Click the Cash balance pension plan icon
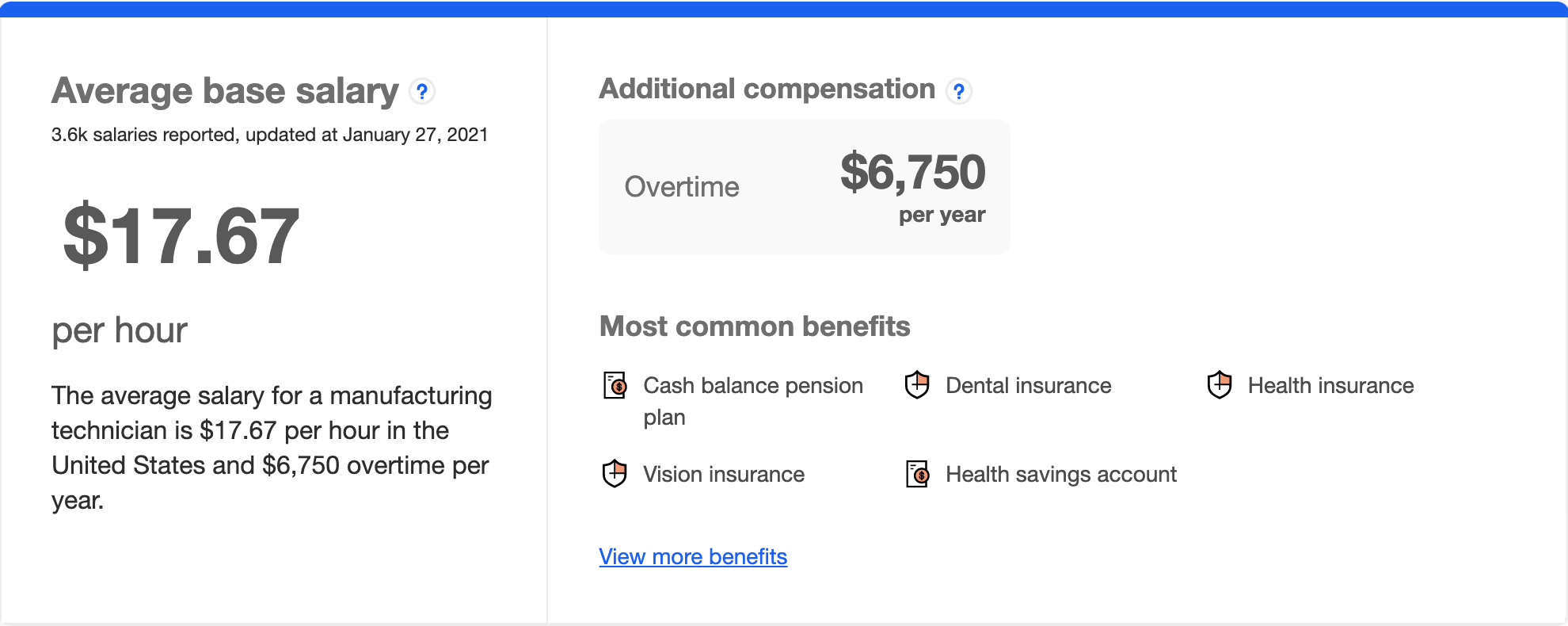This screenshot has height=626, width=1568. pyautogui.click(x=615, y=385)
